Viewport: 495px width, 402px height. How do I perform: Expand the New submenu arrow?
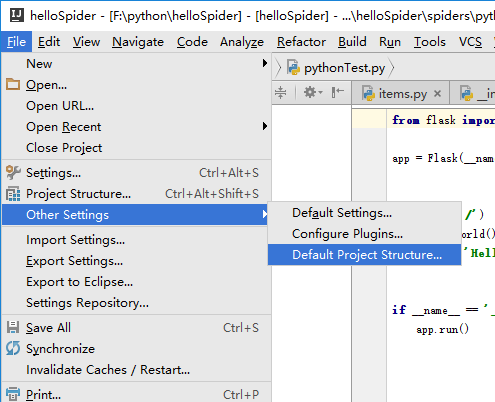point(265,63)
